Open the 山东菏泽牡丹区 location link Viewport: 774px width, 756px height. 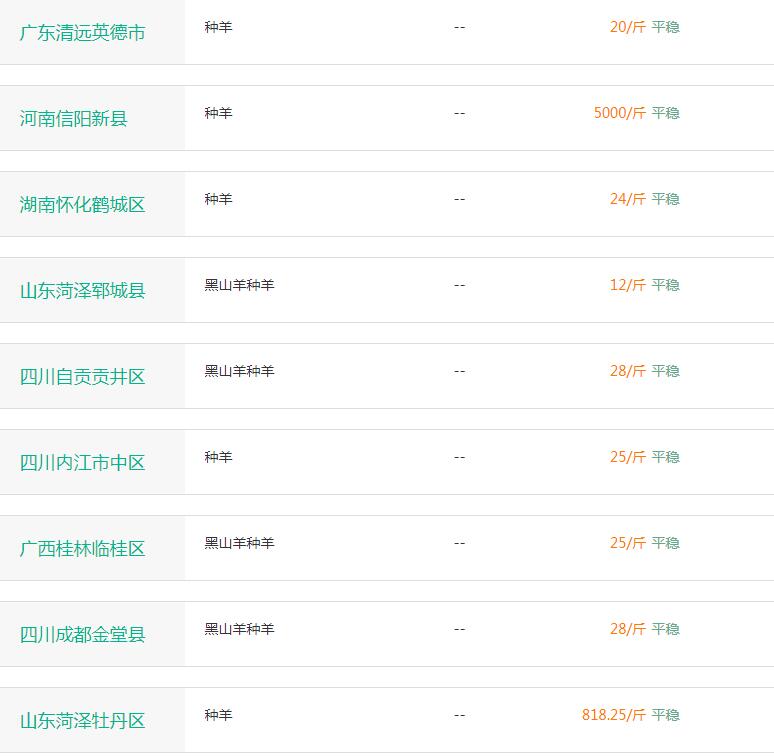tap(82, 720)
